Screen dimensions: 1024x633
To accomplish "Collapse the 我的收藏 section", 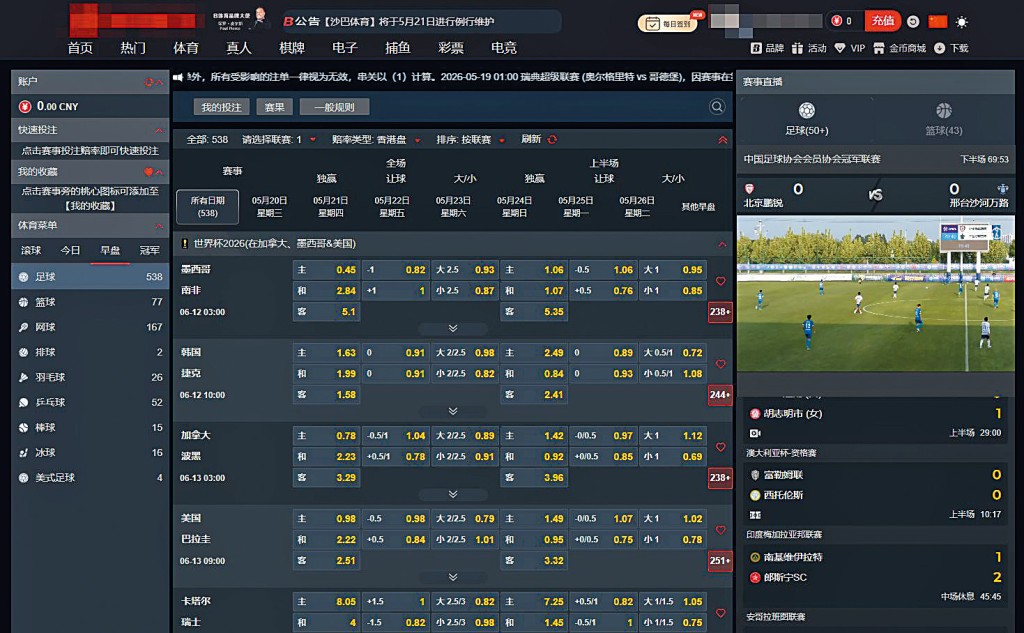I will 160,172.
